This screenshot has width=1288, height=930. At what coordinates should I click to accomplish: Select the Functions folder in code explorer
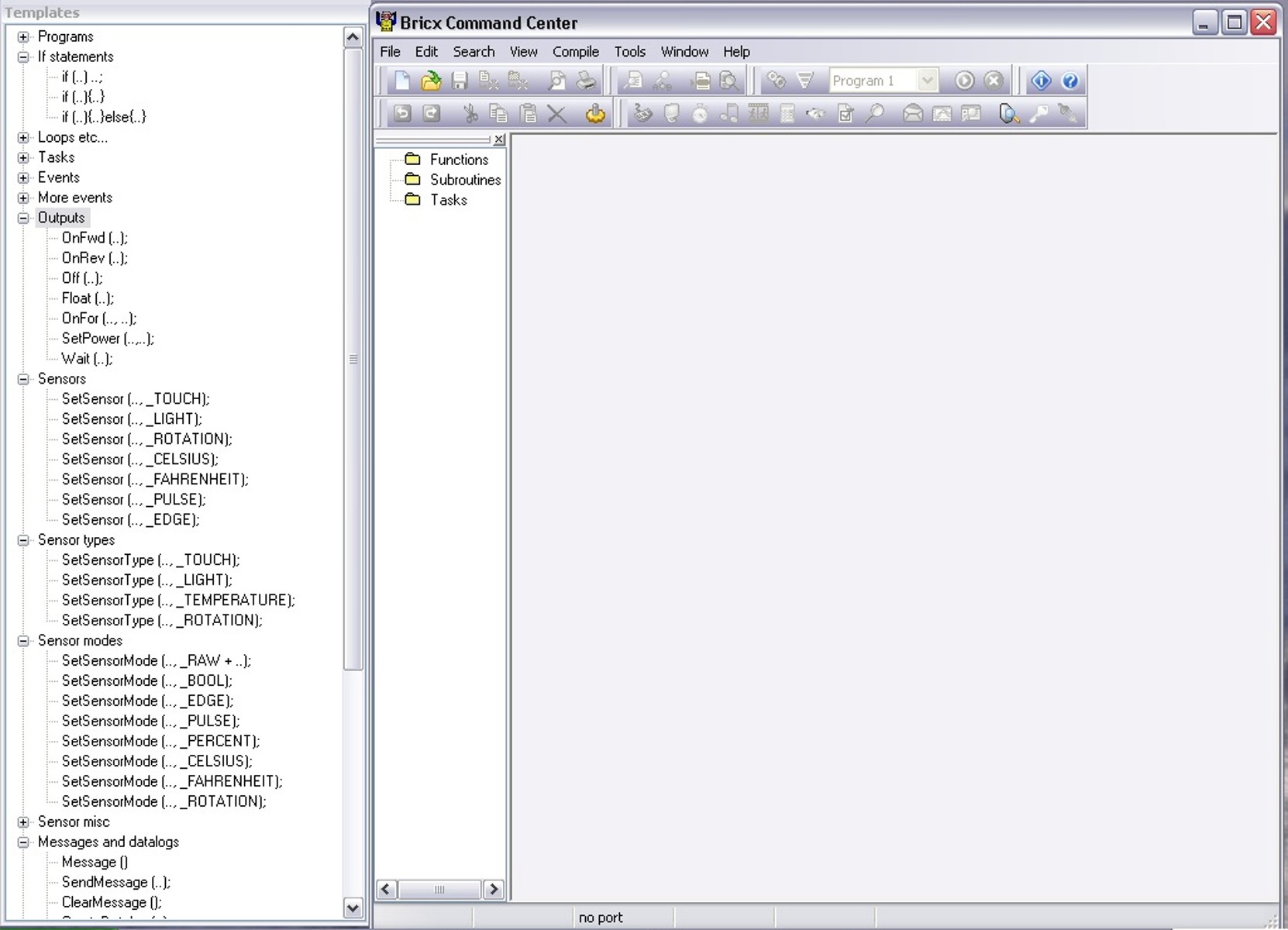pos(460,159)
